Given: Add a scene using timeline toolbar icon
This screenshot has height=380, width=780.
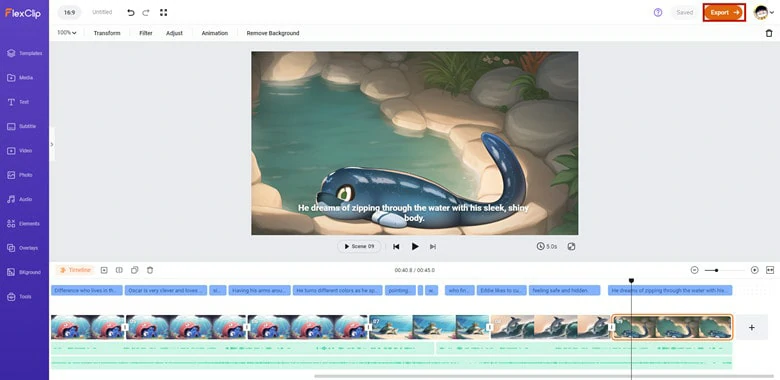Looking at the screenshot, I should 104,270.
